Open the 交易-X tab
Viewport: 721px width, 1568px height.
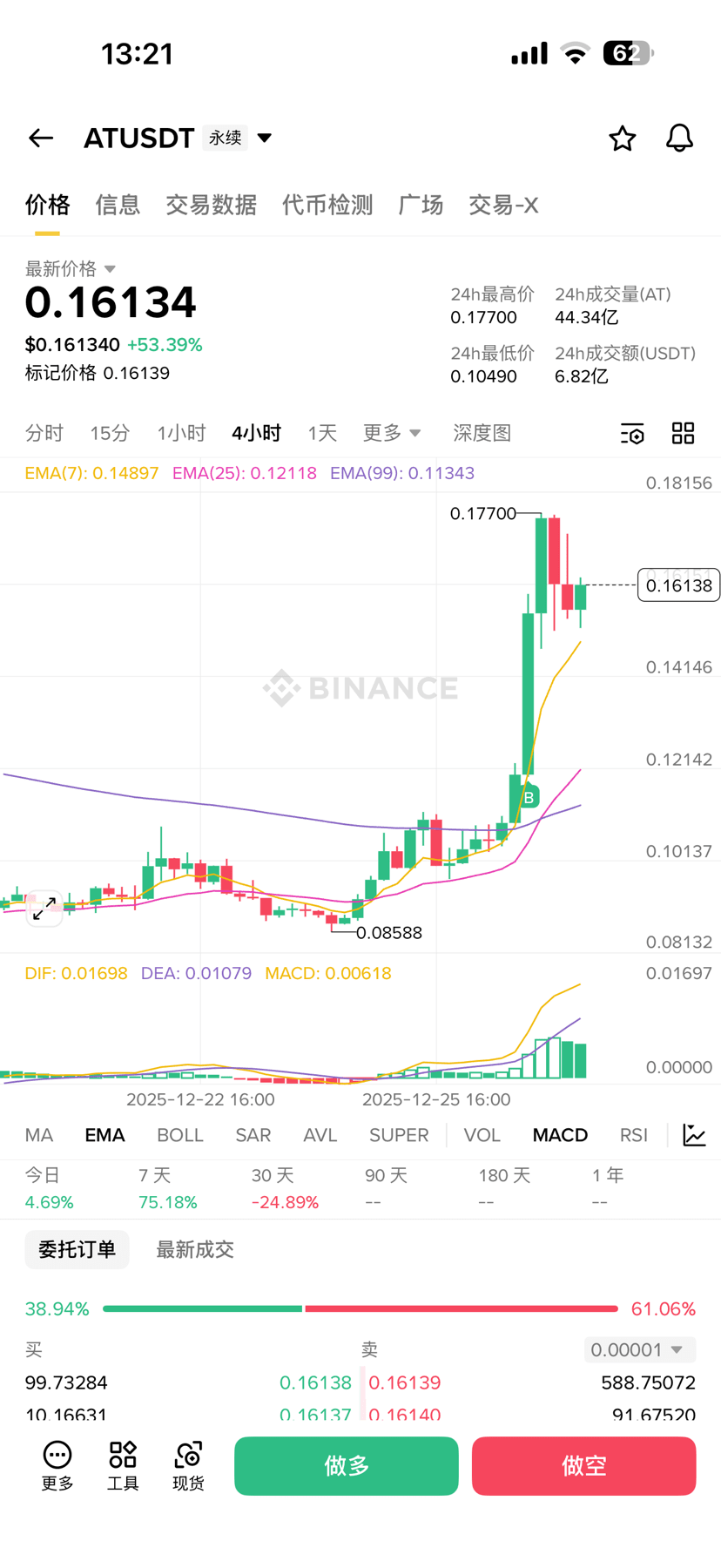point(503,205)
